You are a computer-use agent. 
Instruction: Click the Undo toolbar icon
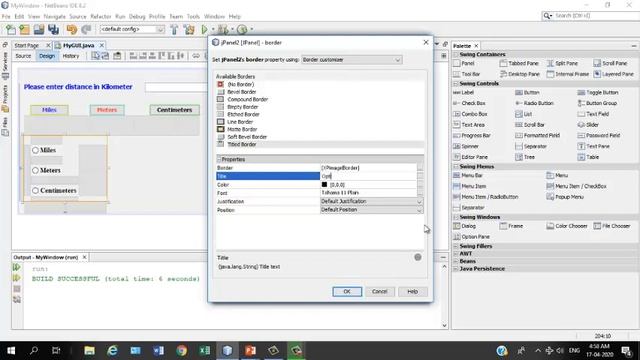pyautogui.click(x=72, y=29)
